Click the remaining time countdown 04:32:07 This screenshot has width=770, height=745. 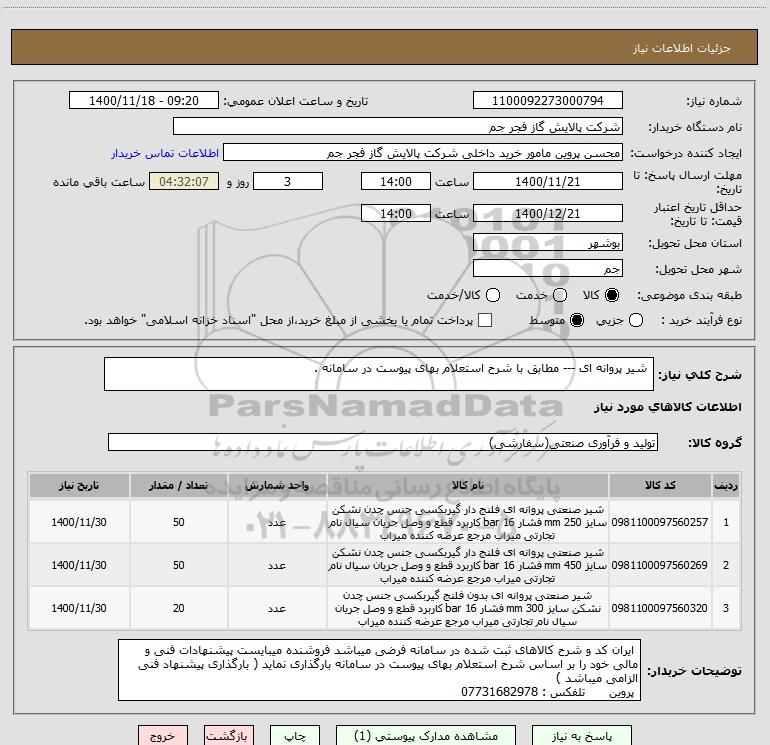[184, 181]
